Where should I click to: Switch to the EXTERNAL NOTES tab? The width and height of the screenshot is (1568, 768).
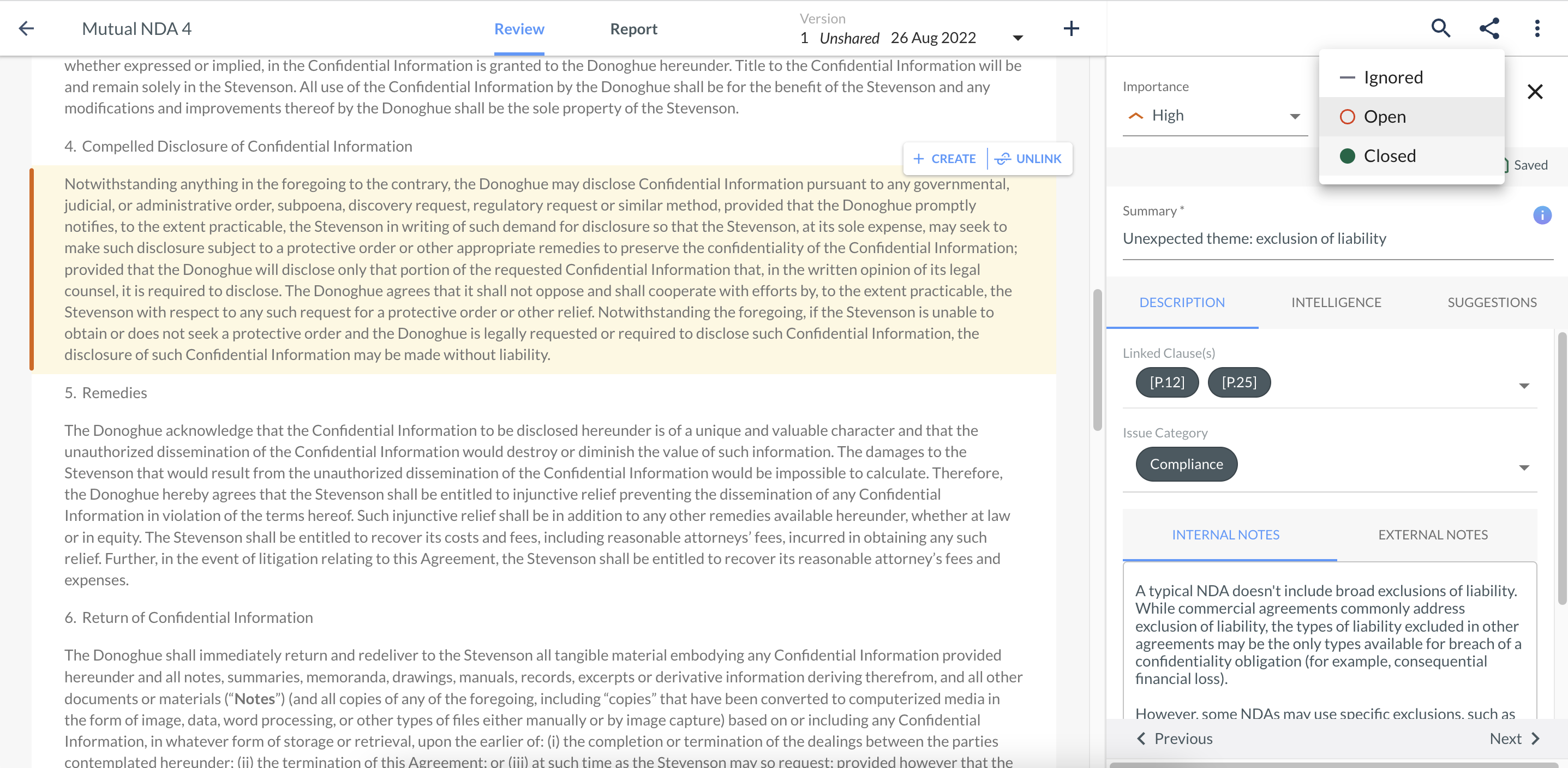1433,534
